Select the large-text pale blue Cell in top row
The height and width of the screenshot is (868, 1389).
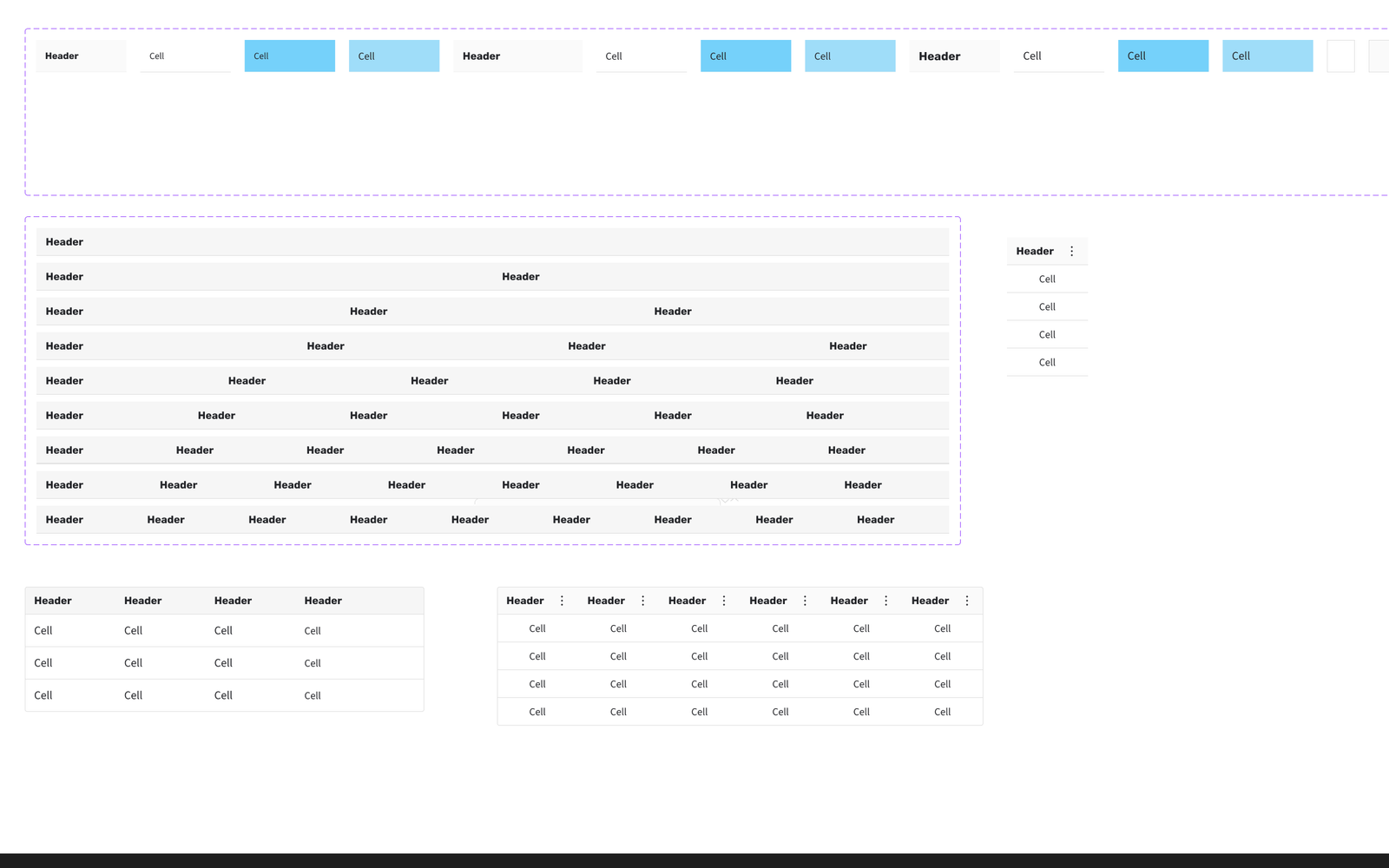[x=1267, y=56]
